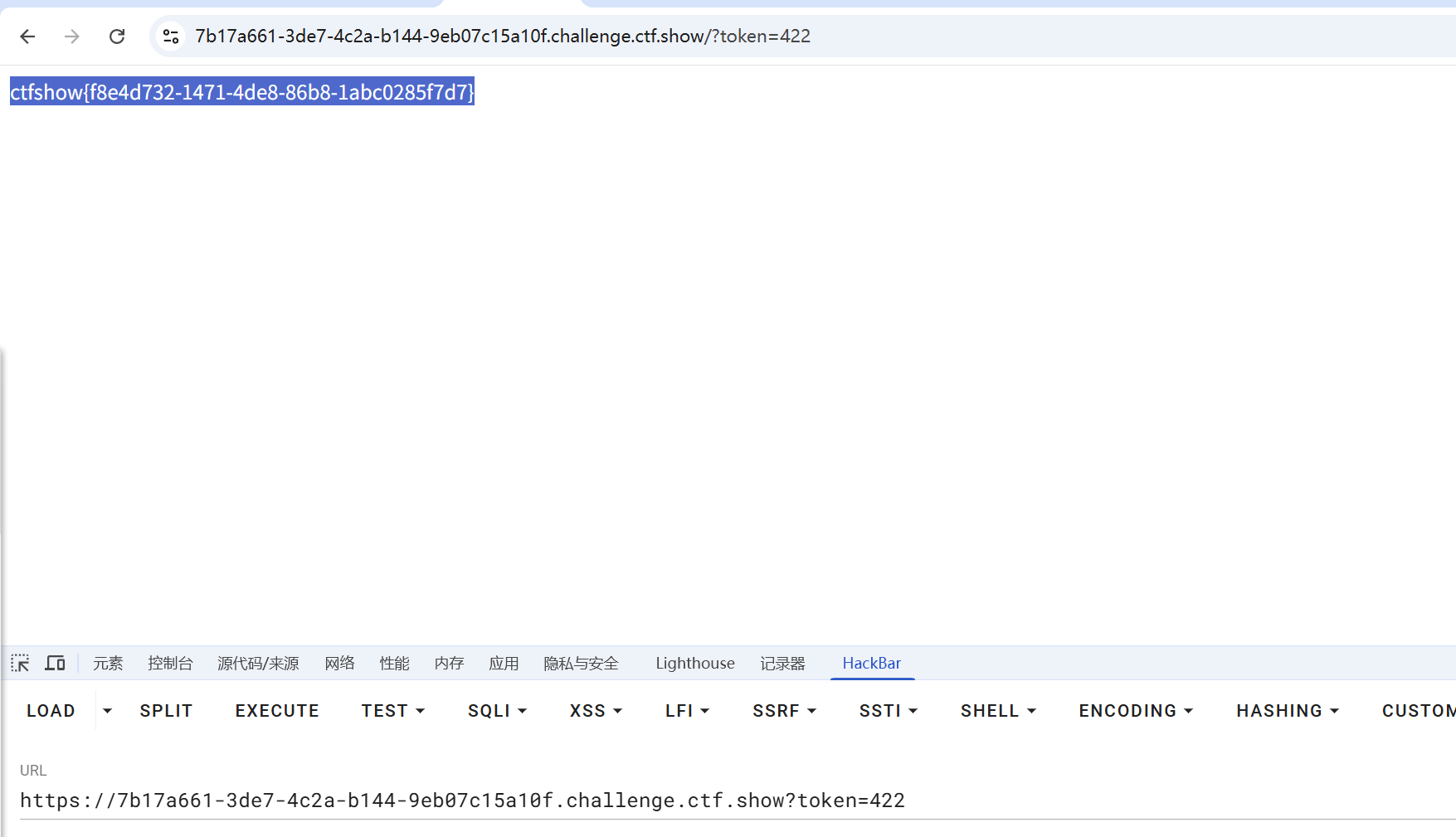Open site information icon in address bar
The image size is (1456, 837).
[171, 36]
